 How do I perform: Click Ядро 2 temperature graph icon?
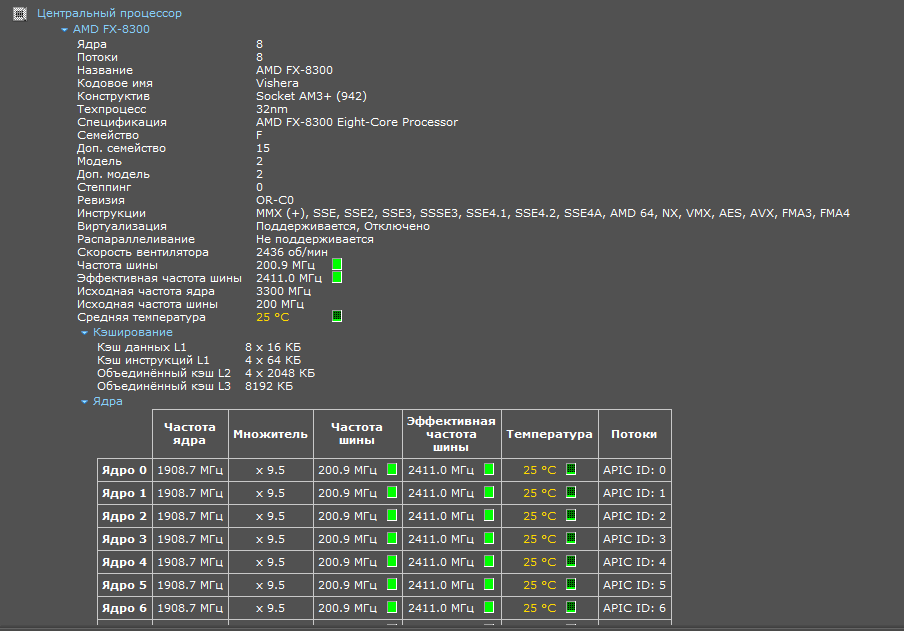click(x=571, y=515)
